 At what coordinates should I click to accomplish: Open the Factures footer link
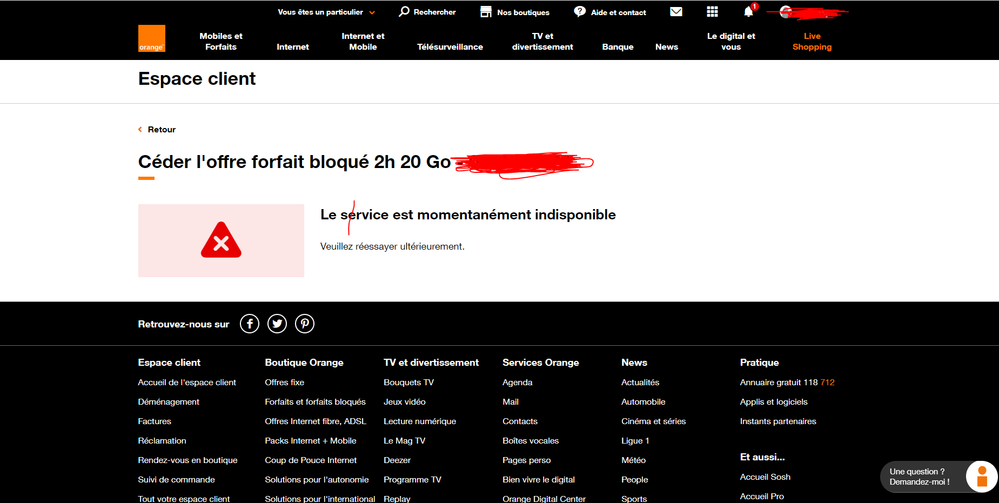click(154, 421)
